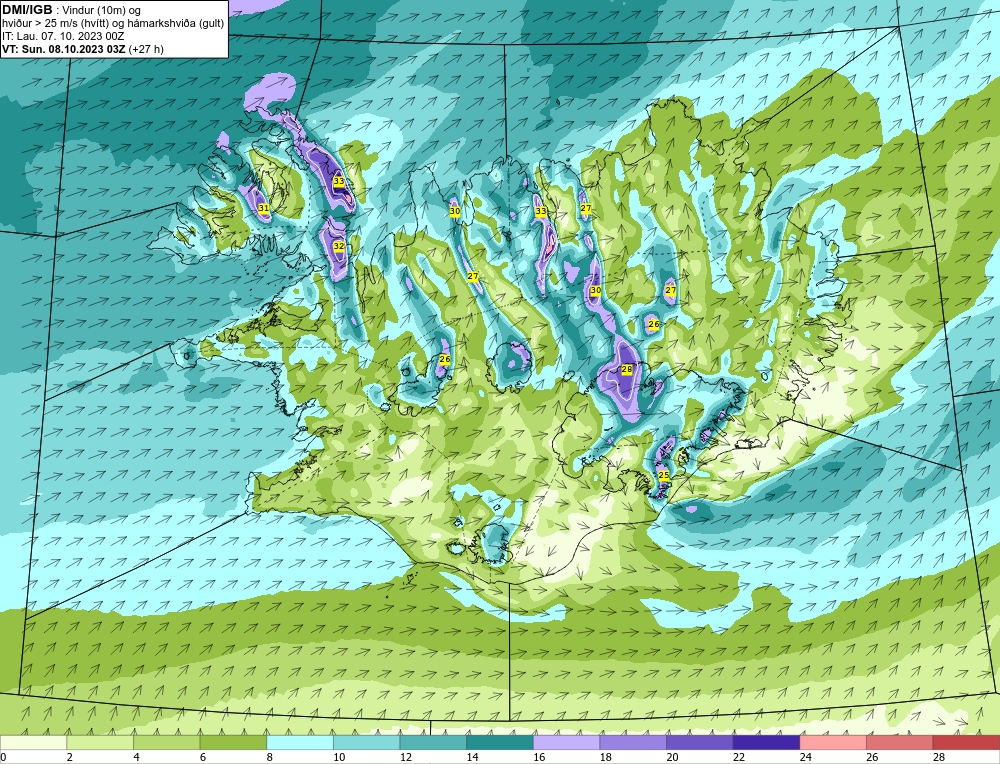Choose the 6–8 m/s olive green legend swatch
Image resolution: width=1000 pixels, height=764 pixels.
[x=233, y=742]
